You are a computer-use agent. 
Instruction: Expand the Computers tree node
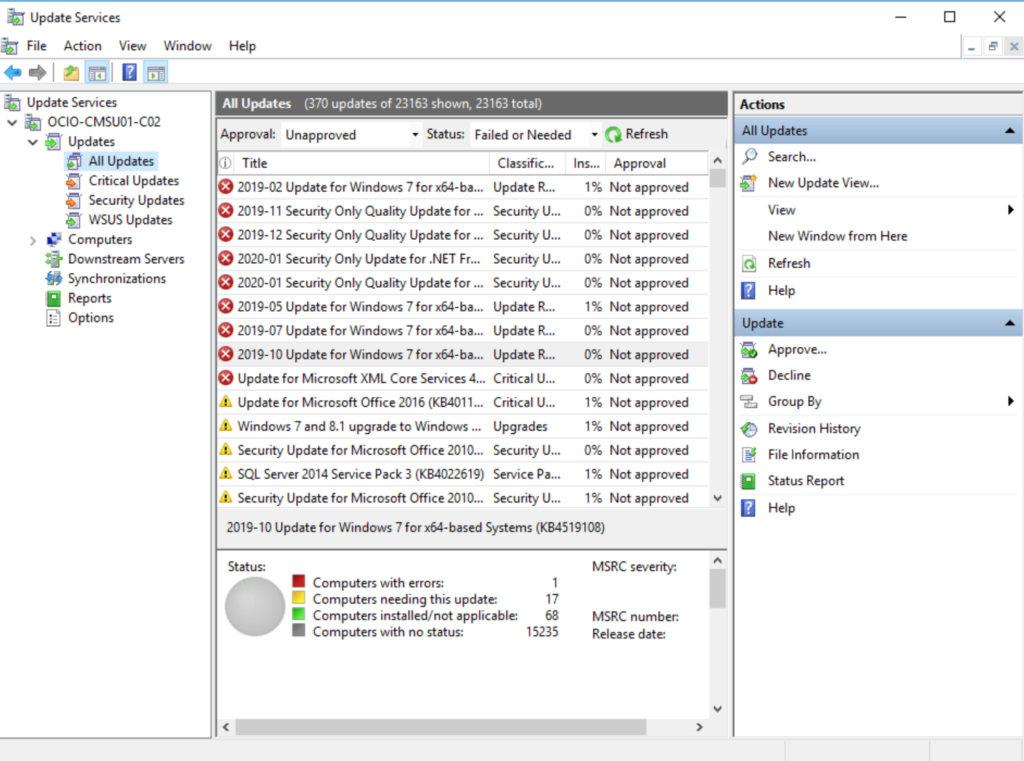(x=33, y=240)
